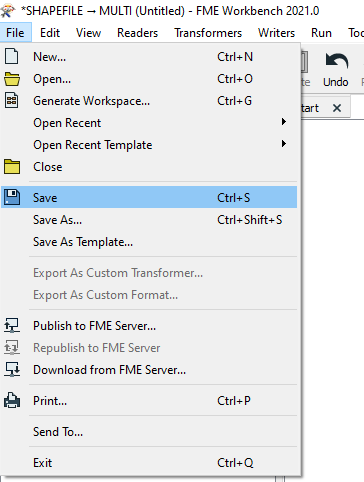Viewport: 364px width, 482px height.
Task: Expand the Open Recent submenu arrow
Action: [284, 122]
